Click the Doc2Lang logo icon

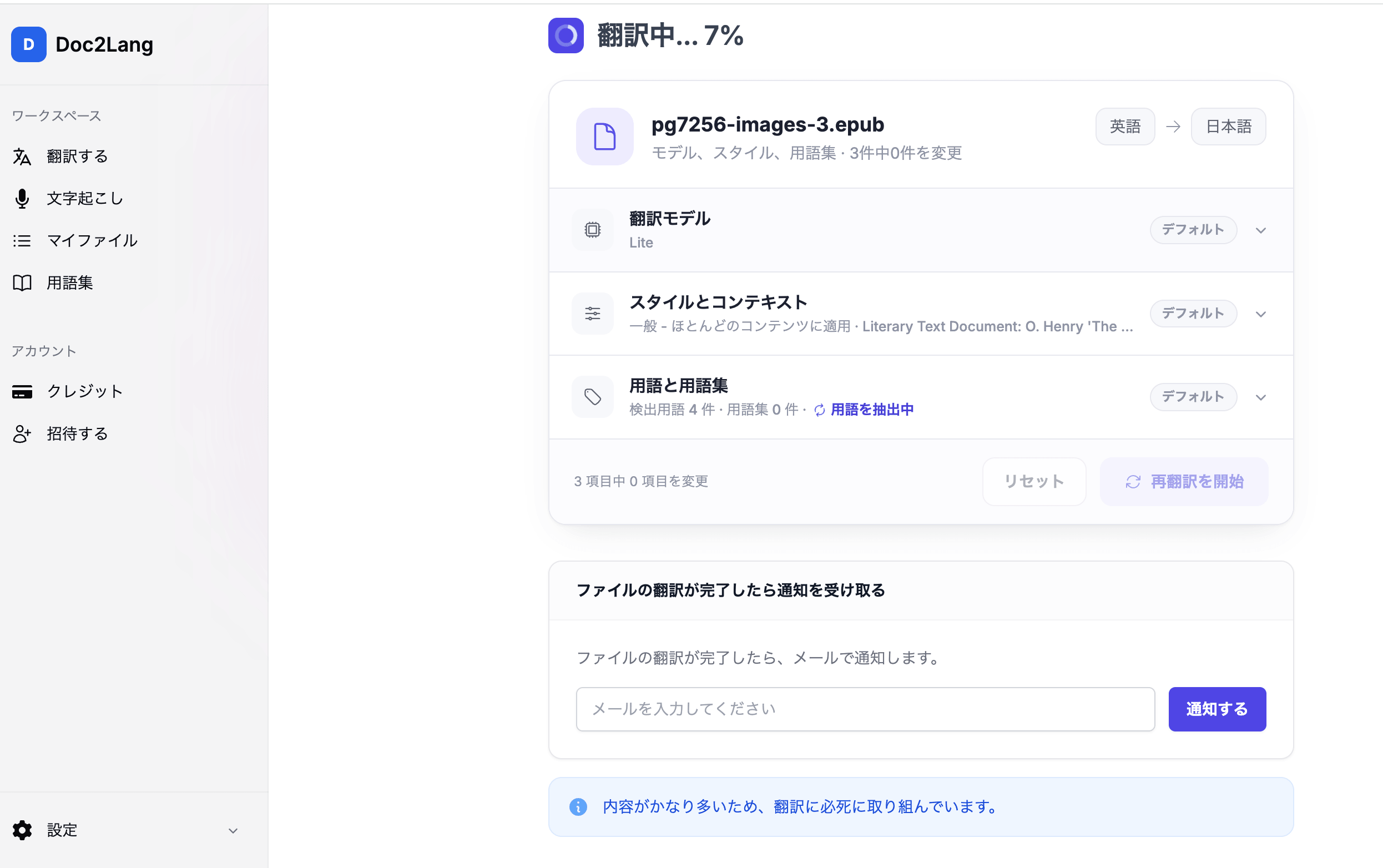click(x=29, y=44)
